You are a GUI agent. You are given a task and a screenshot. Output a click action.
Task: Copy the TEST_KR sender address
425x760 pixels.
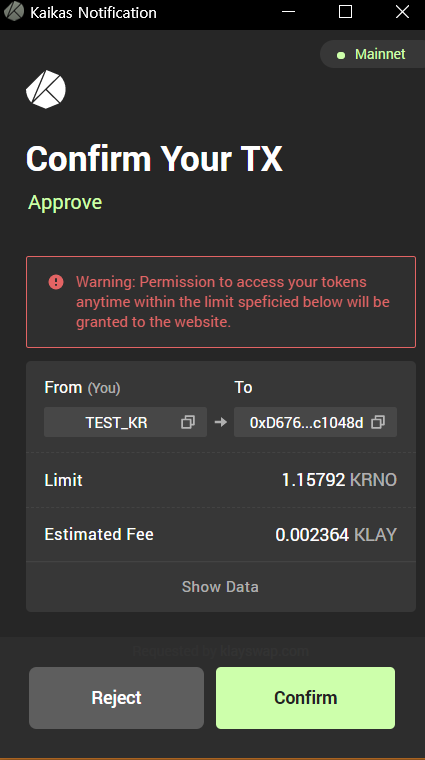point(188,422)
